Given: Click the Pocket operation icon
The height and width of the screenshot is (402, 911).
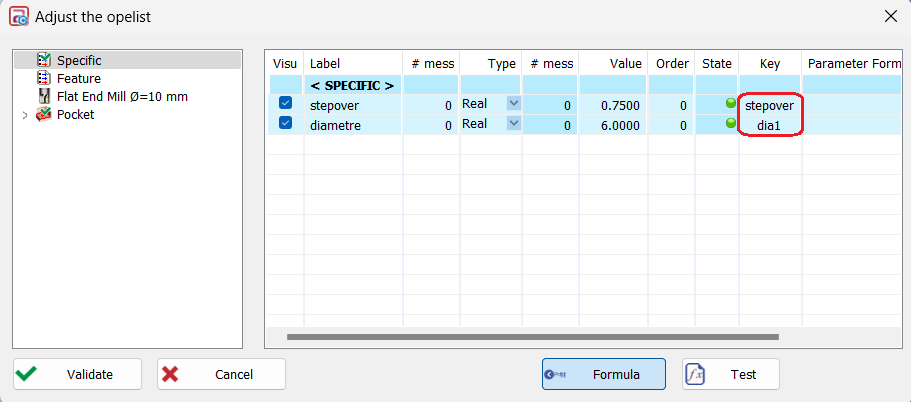Looking at the screenshot, I should click(x=44, y=115).
